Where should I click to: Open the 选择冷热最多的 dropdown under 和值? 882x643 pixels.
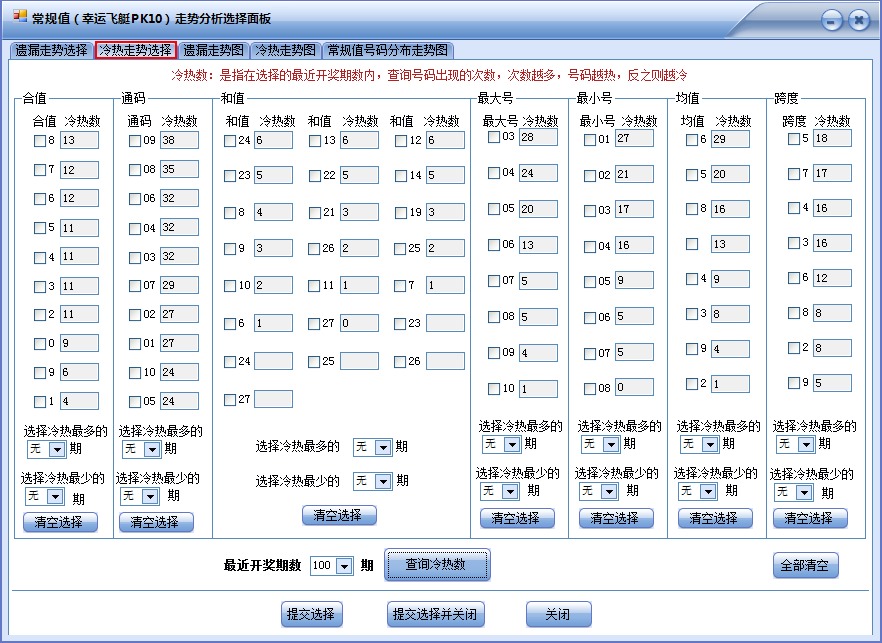[372, 449]
